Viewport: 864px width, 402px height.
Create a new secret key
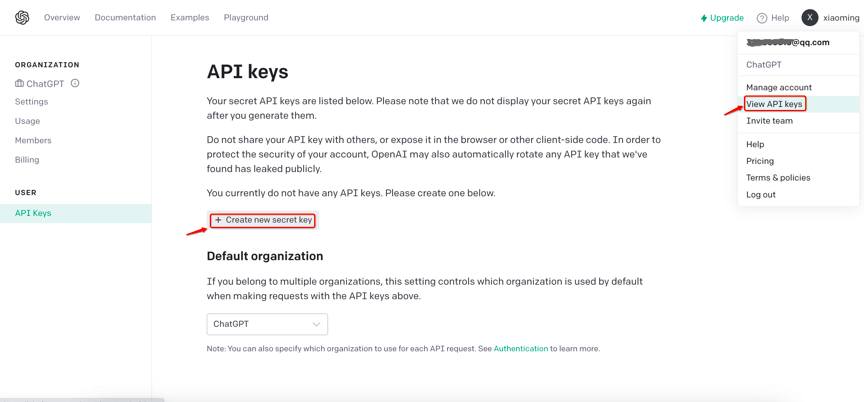(x=263, y=220)
